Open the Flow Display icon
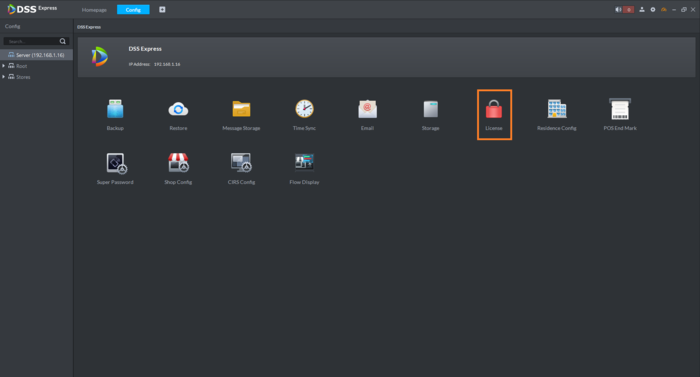Viewport: 700px width, 377px height. [304, 162]
